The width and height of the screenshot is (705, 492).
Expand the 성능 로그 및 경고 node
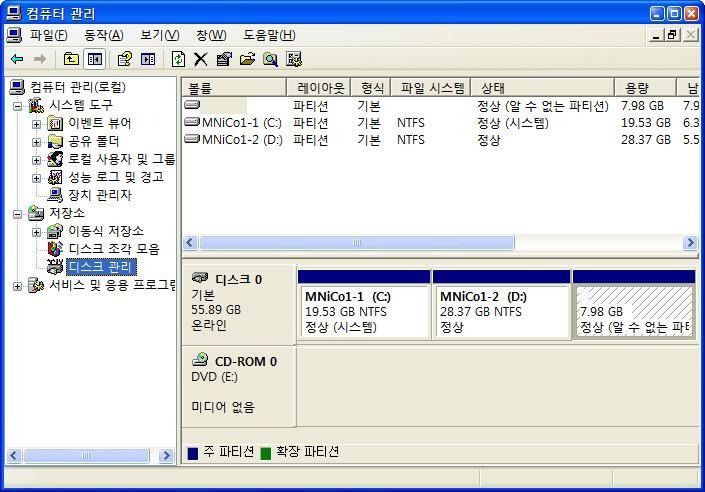(36, 178)
